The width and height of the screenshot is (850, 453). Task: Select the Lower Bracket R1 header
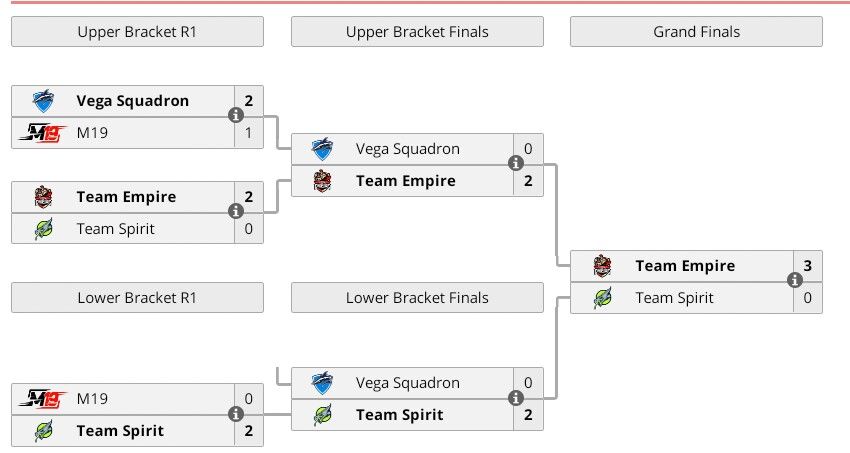click(x=137, y=298)
